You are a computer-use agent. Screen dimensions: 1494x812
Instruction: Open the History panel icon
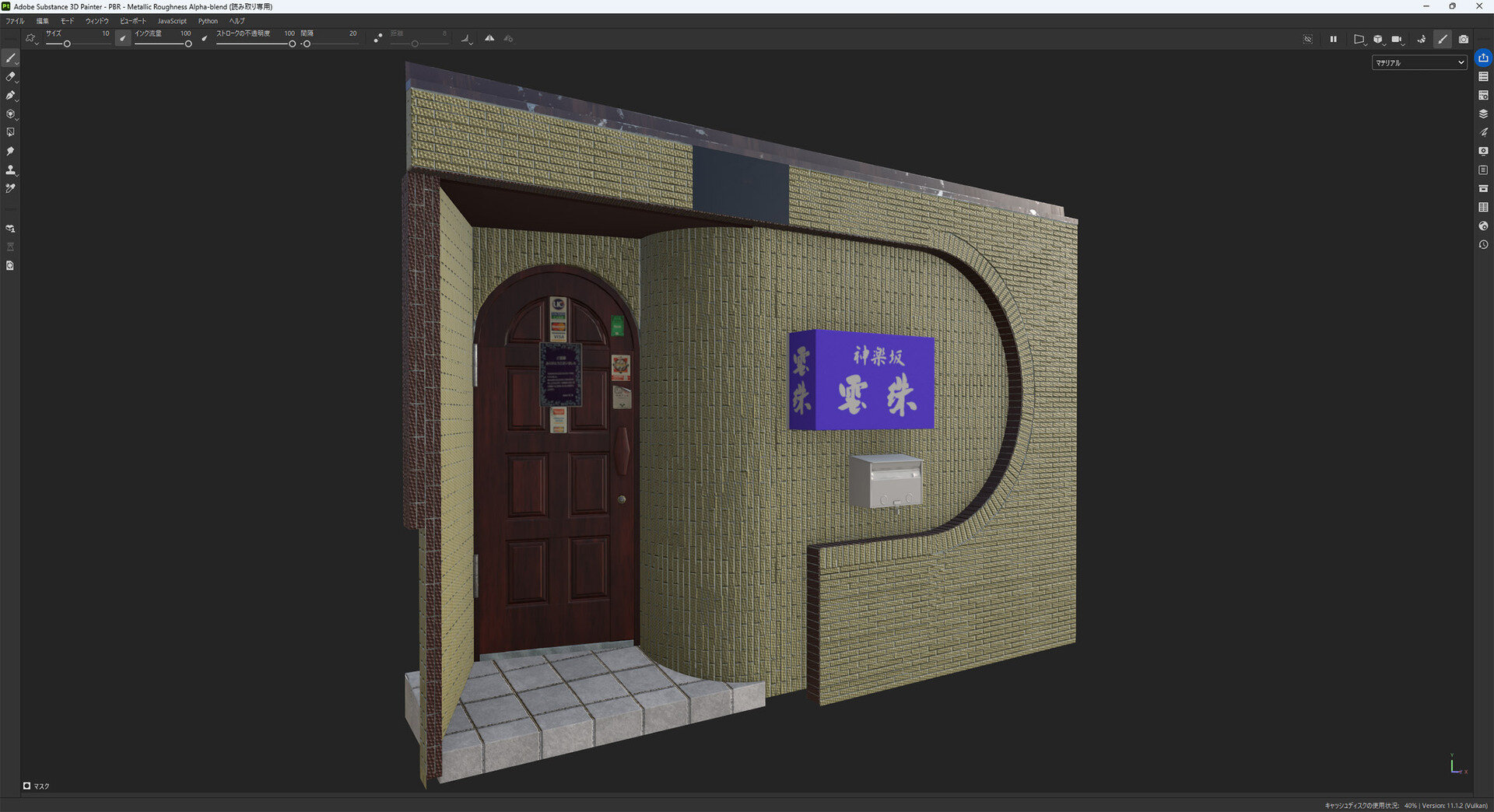click(x=1483, y=245)
